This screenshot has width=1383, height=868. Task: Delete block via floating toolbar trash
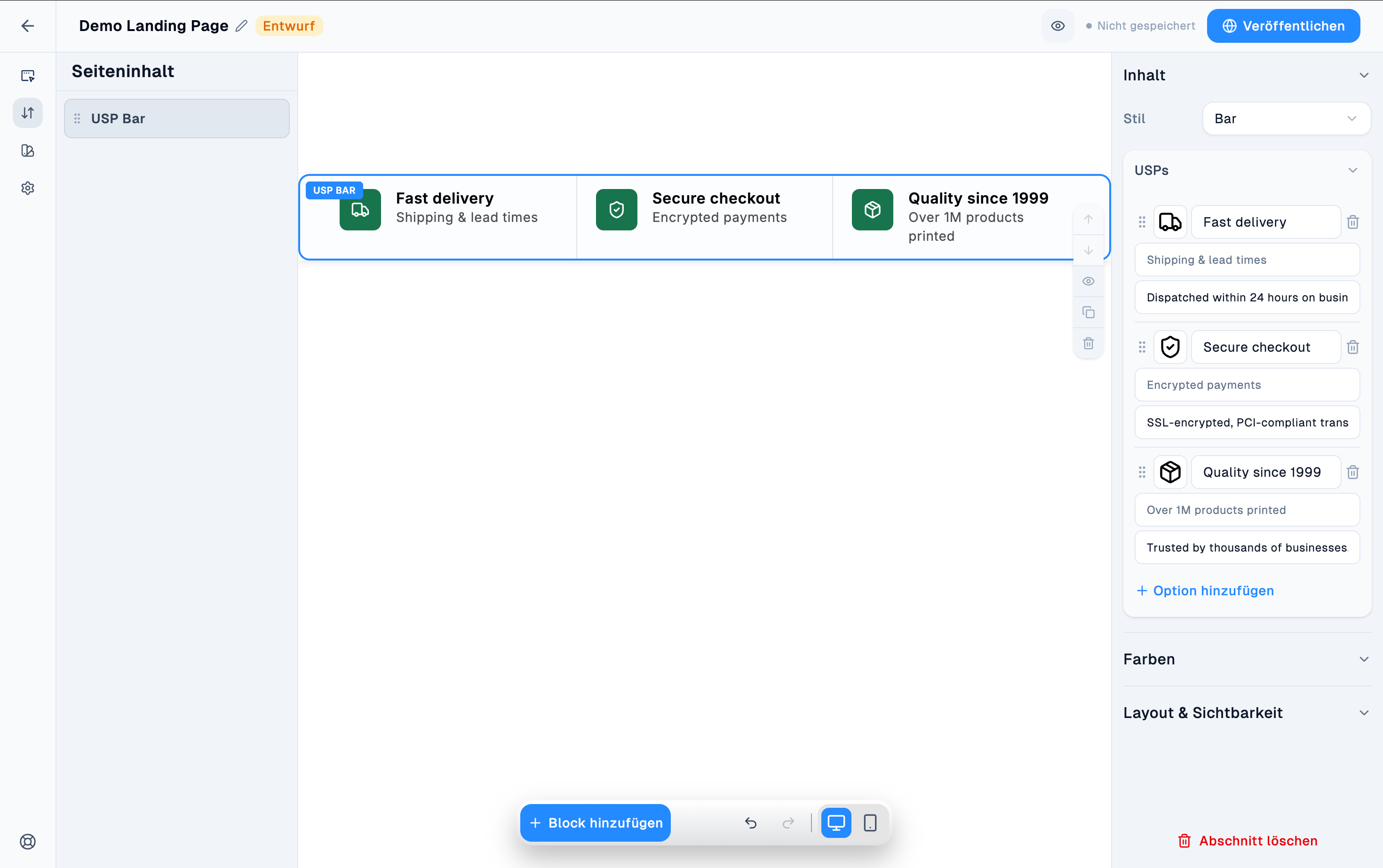click(1089, 343)
